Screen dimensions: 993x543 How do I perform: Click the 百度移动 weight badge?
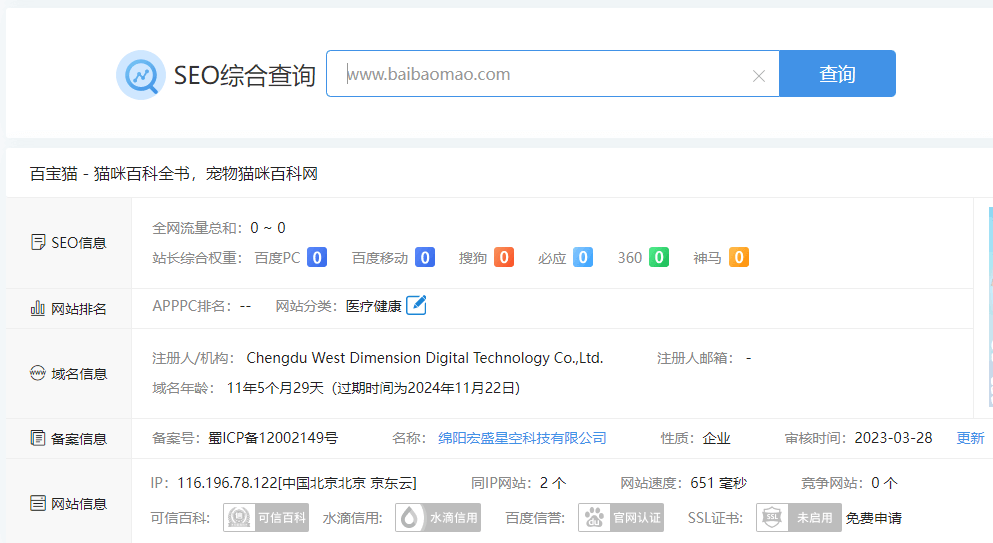coord(425,258)
